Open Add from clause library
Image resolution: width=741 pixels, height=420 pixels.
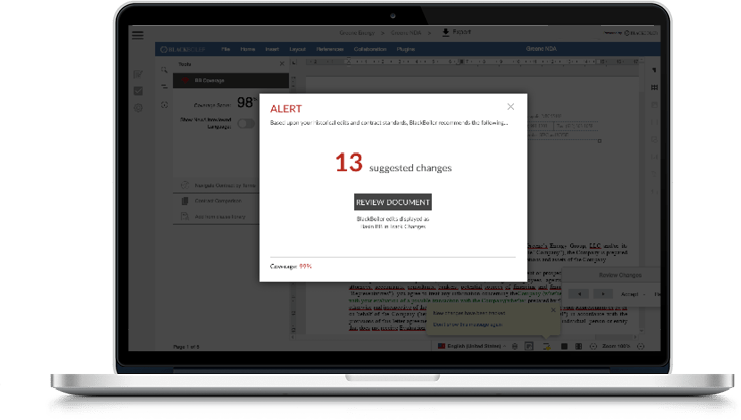(x=220, y=217)
